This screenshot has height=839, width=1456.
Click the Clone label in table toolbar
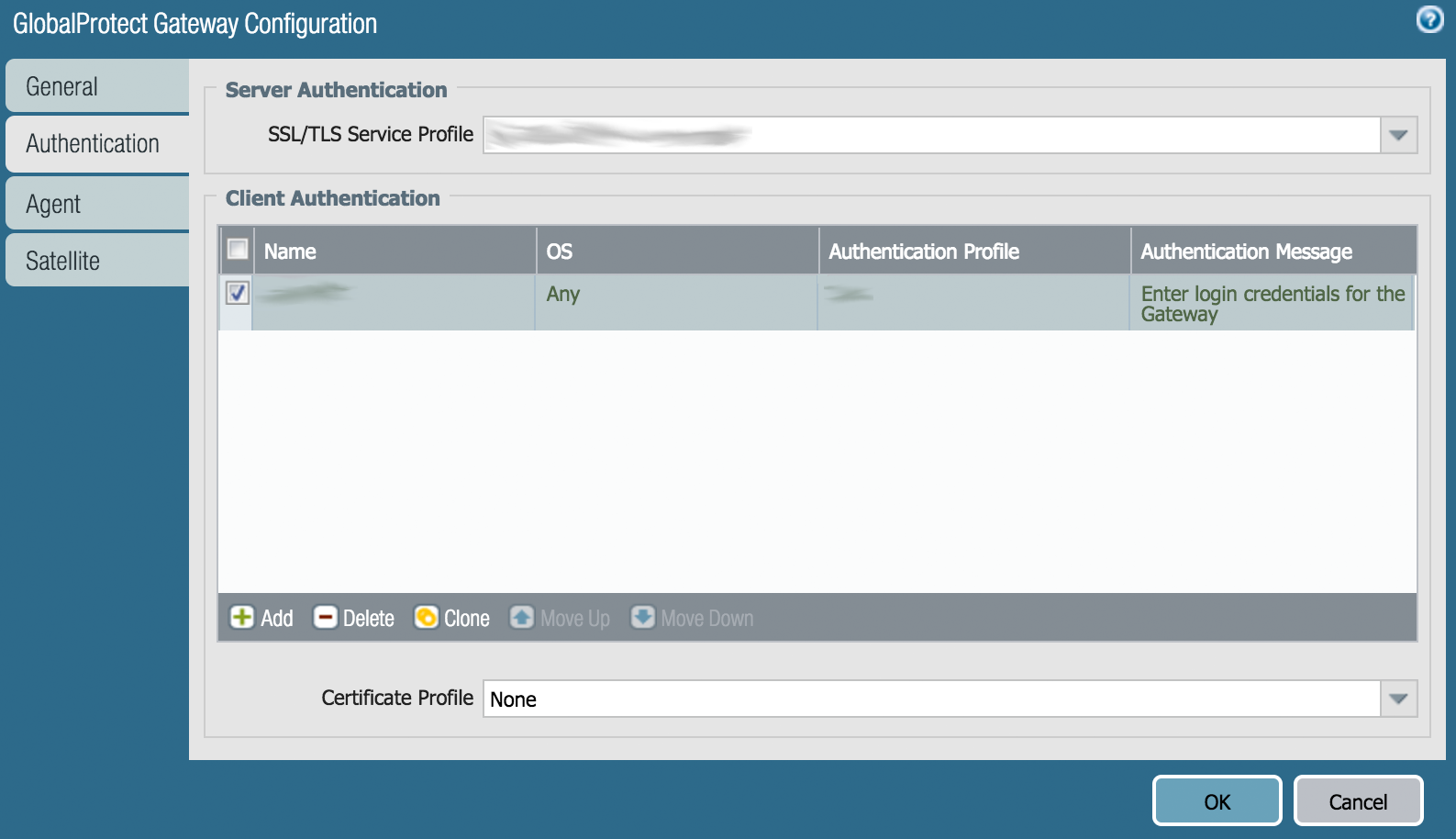pyautogui.click(x=467, y=619)
